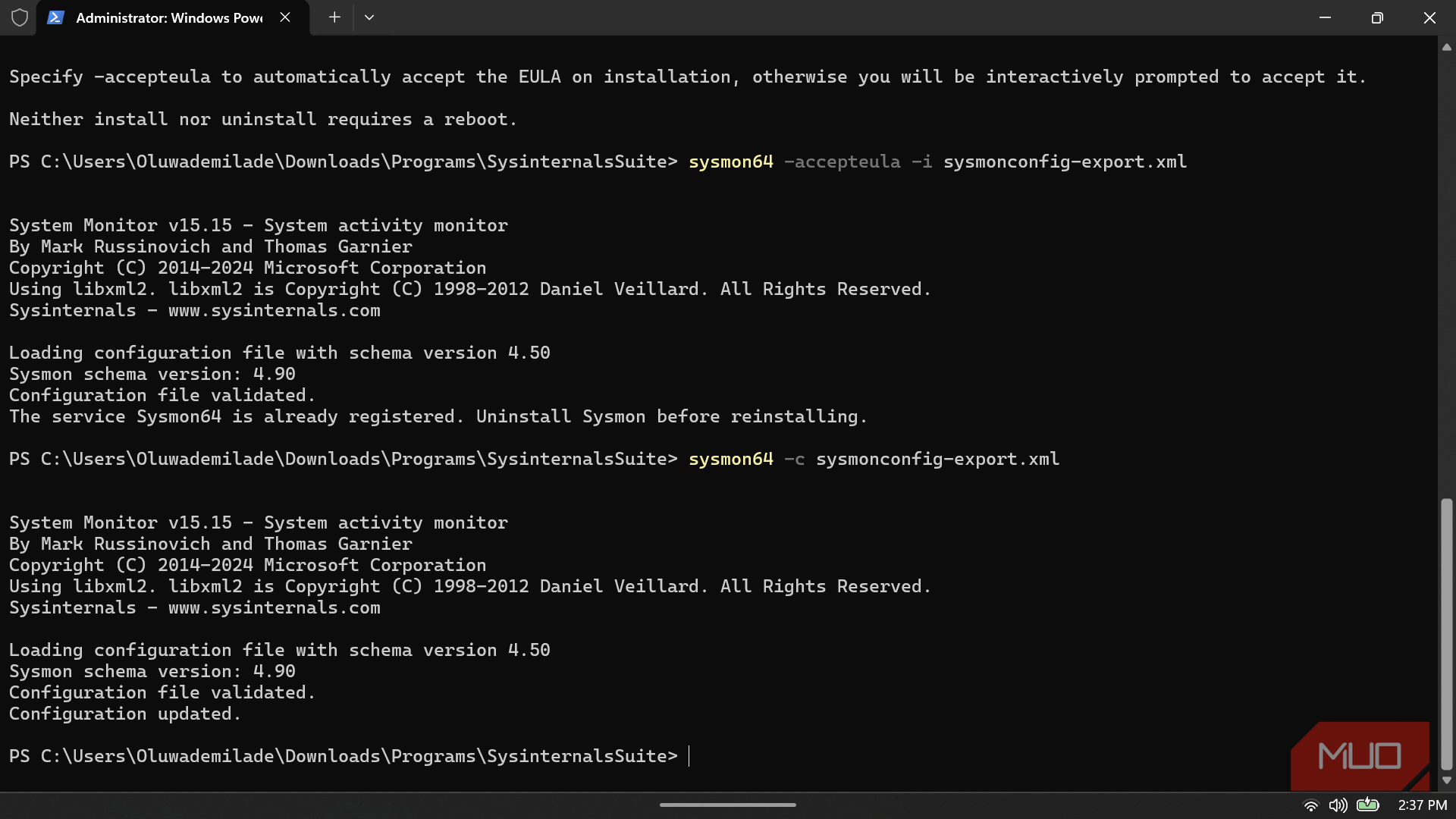Open the new tab profiles dropdown
Viewport: 1456px width, 819px height.
pyautogui.click(x=369, y=17)
